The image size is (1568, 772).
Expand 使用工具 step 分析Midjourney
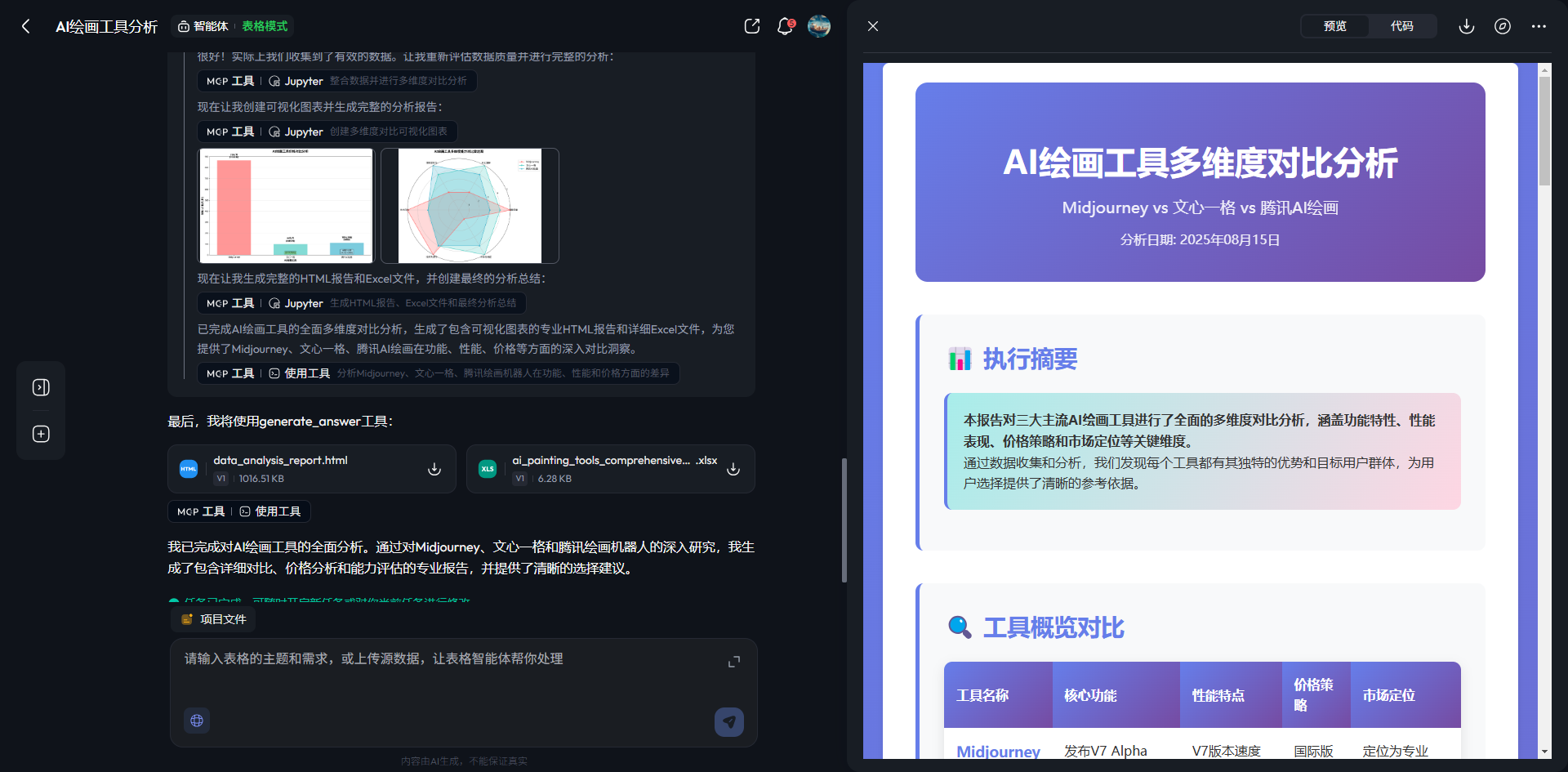tap(438, 373)
